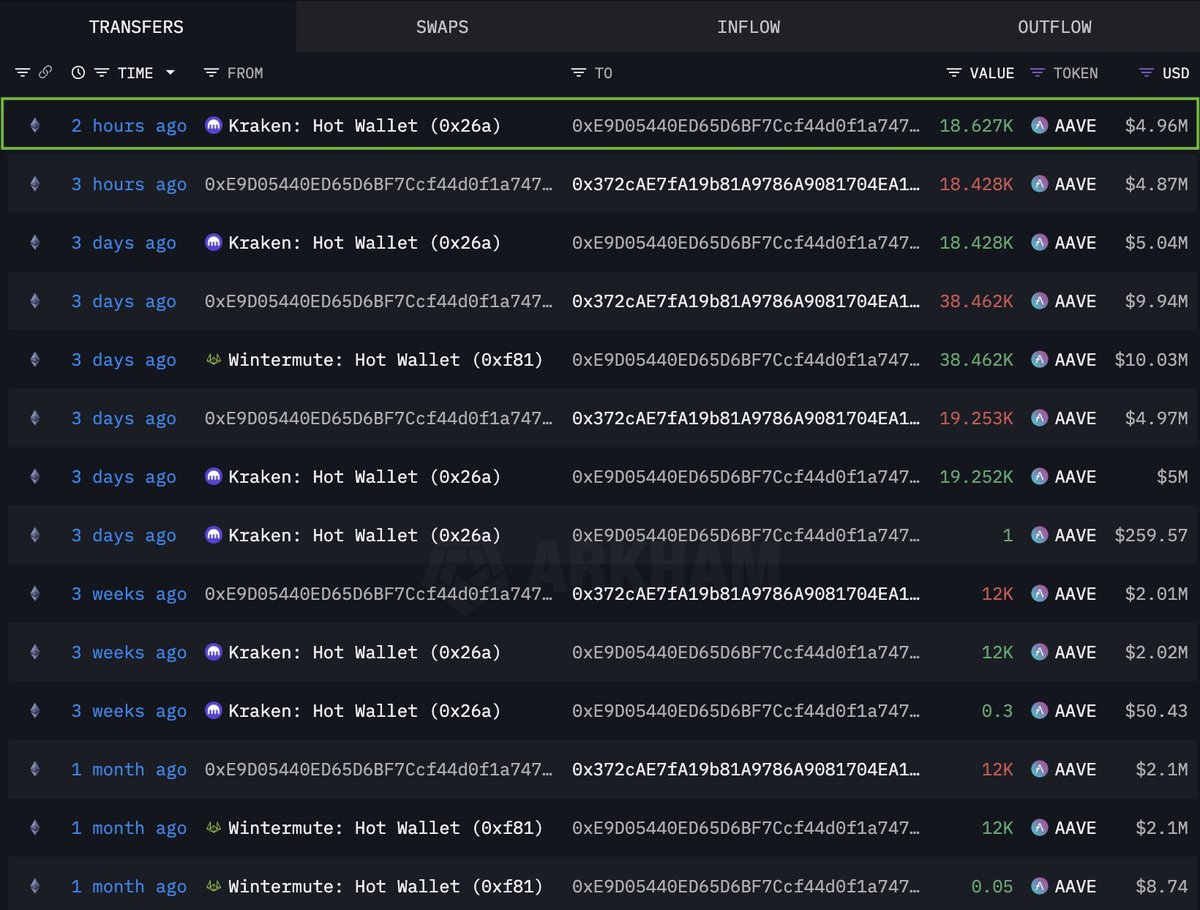Click Kraken logo on the $5M row
The height and width of the screenshot is (910, 1200).
(213, 477)
